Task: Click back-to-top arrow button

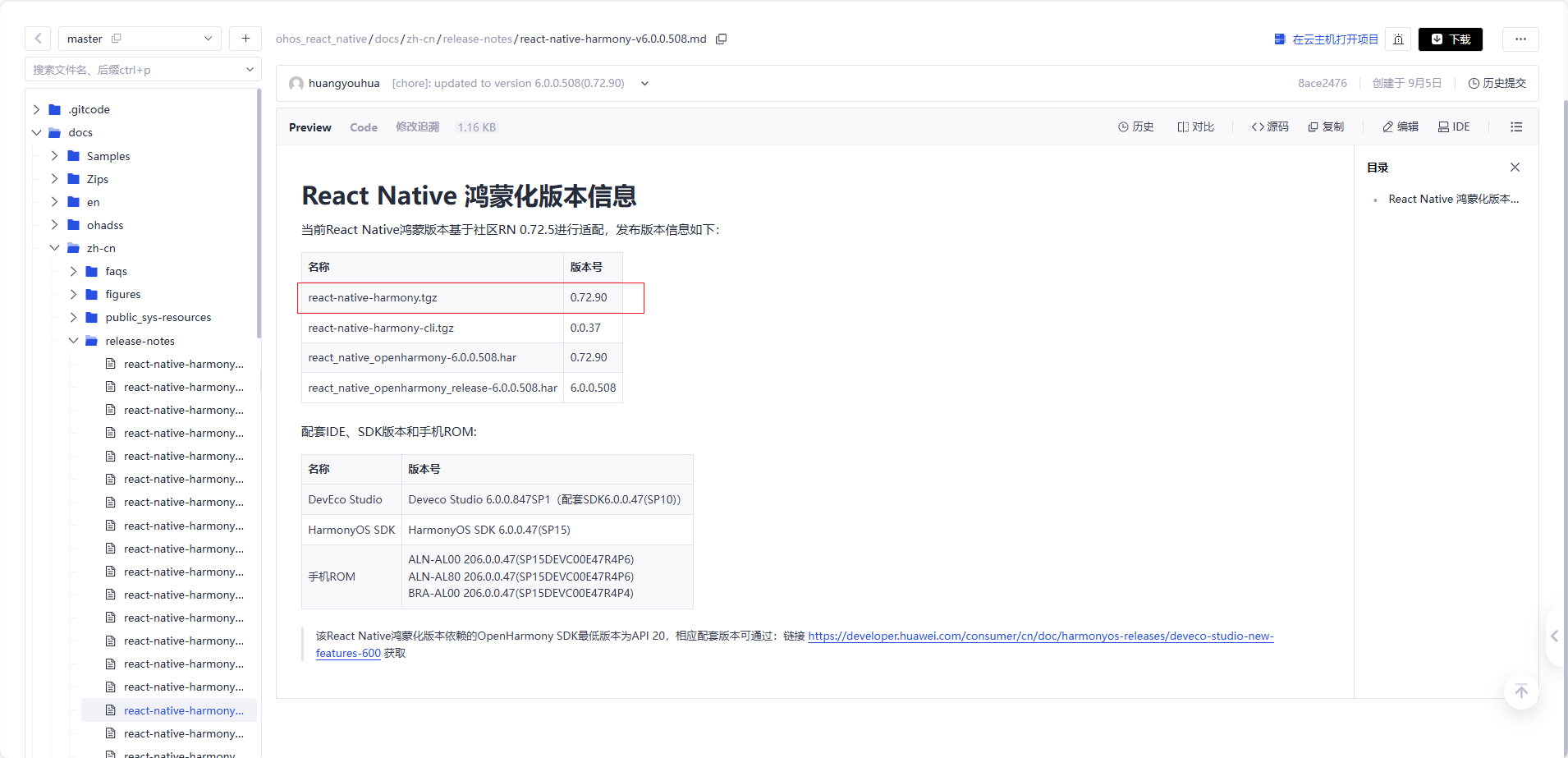Action: [x=1521, y=691]
